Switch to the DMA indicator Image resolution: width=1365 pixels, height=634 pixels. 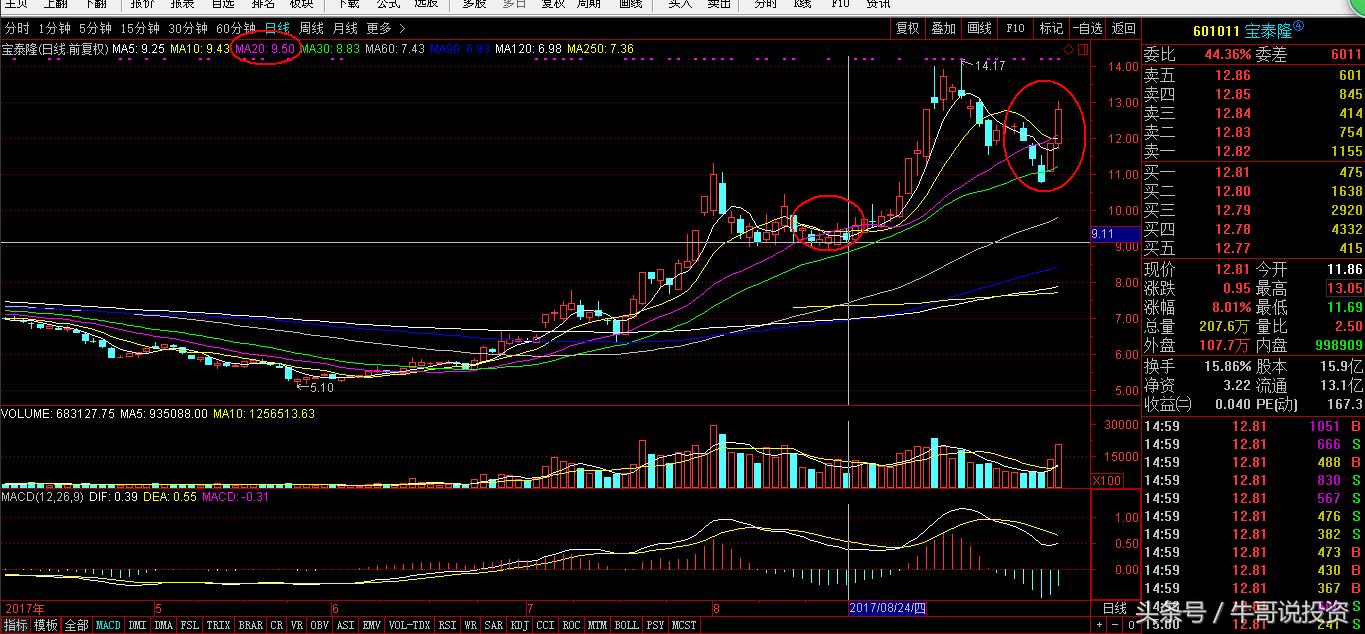point(164,625)
